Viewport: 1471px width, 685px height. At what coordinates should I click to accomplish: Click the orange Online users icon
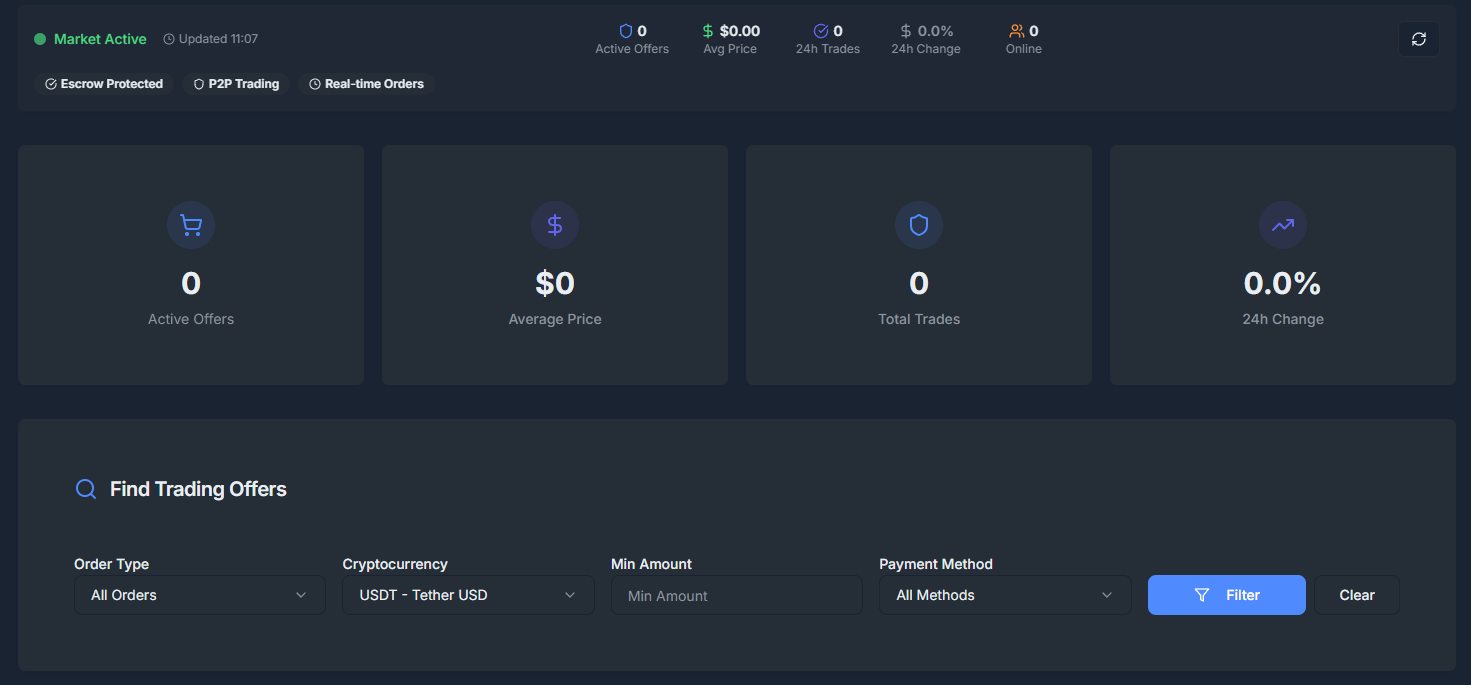pyautogui.click(x=1016, y=31)
